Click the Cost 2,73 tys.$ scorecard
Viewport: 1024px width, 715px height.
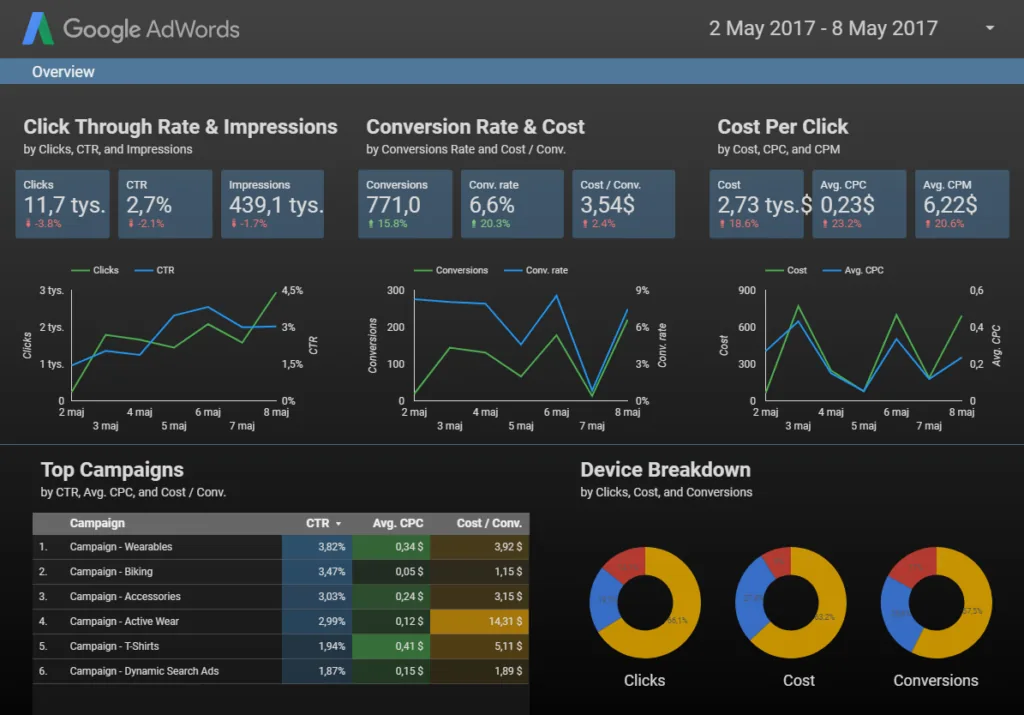(756, 204)
